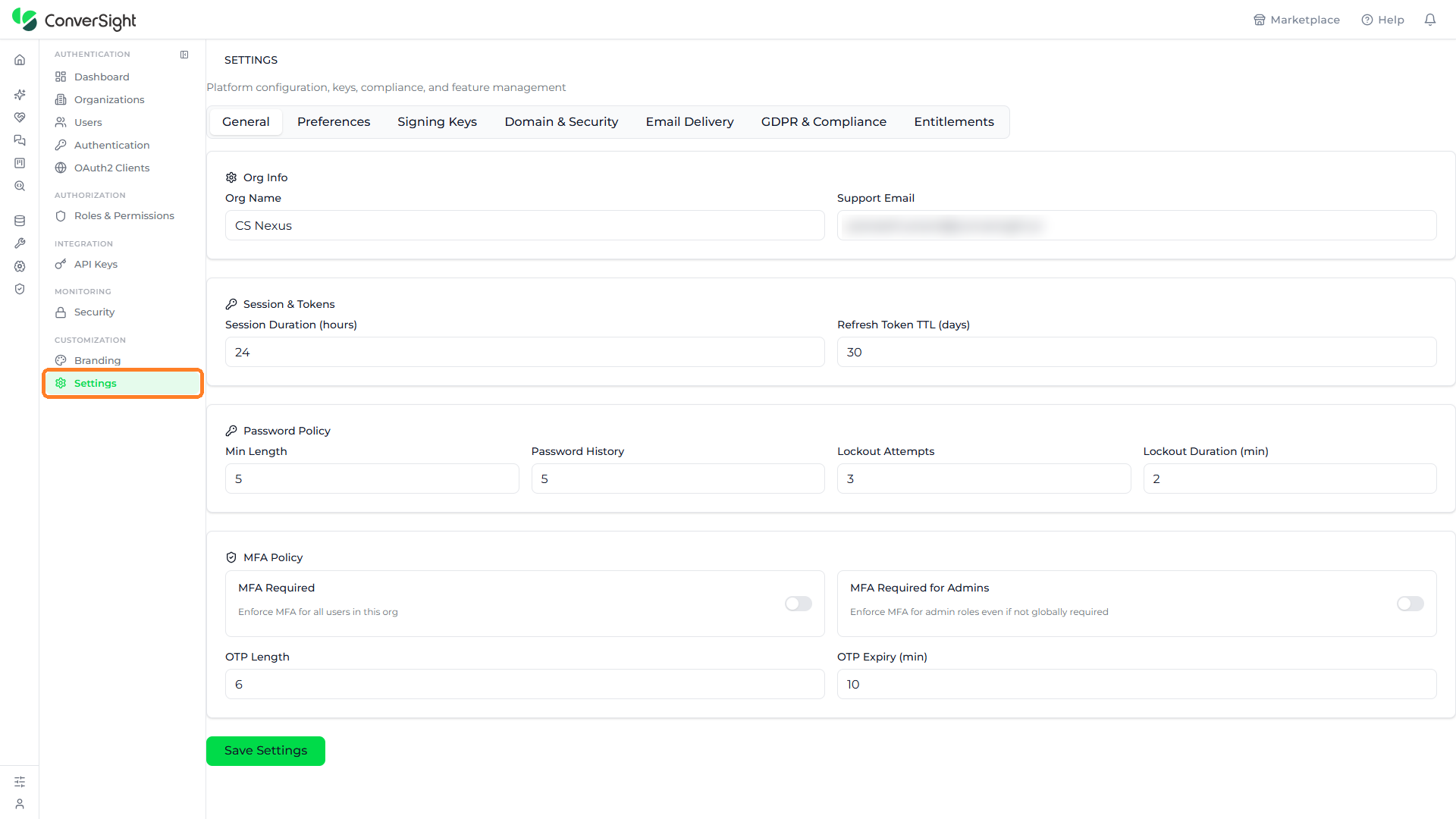Click the Refresh Token TTL field

(x=1137, y=352)
